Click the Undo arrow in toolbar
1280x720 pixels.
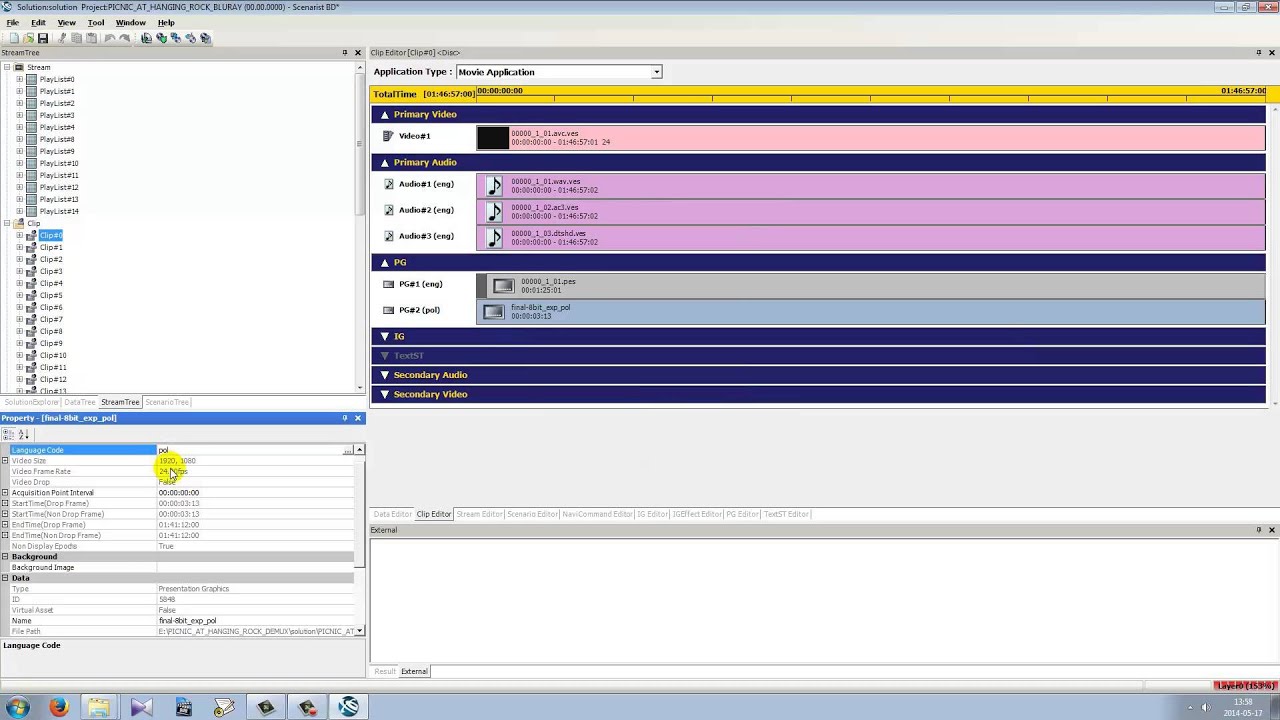click(110, 38)
